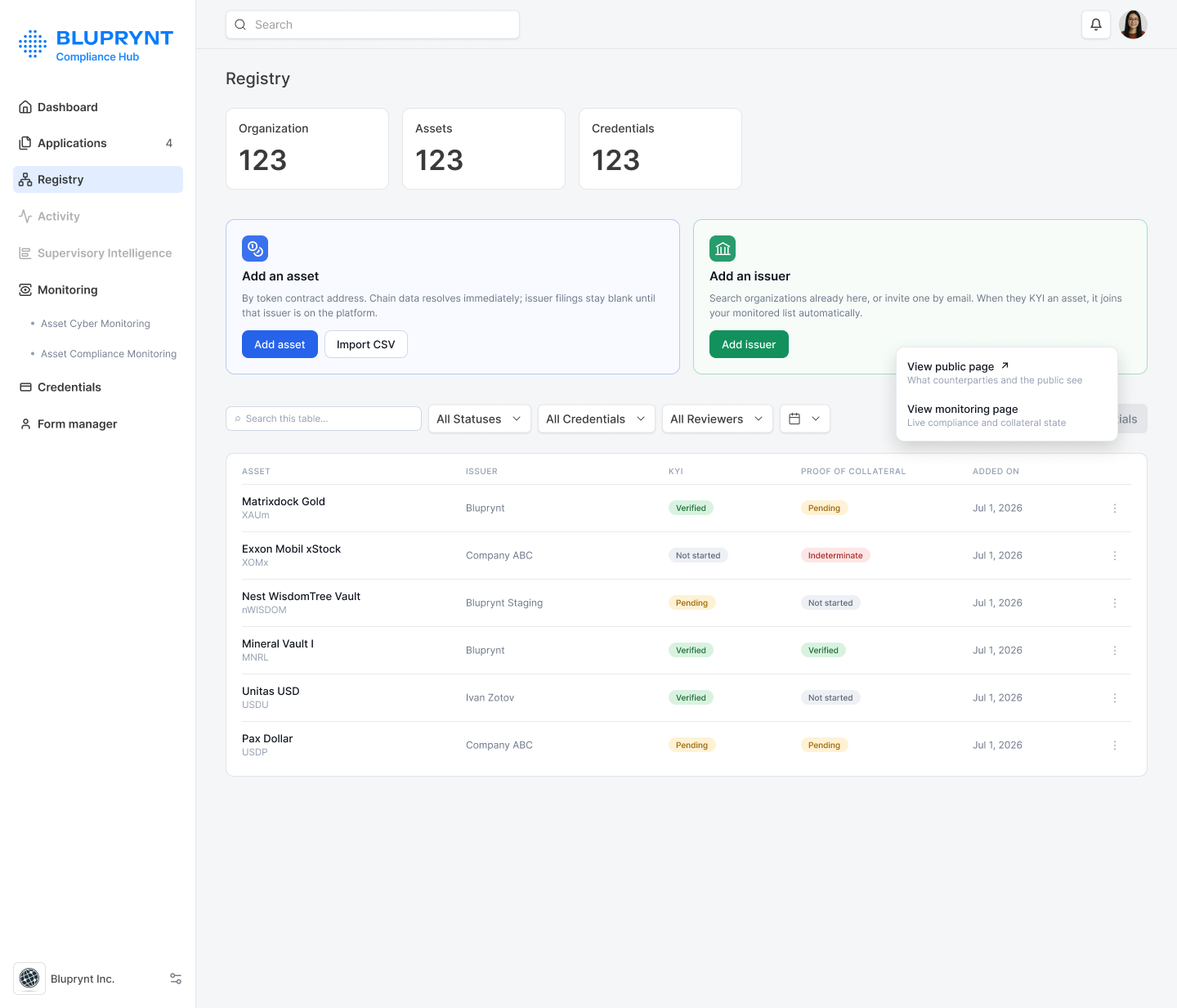Click the Bluprynt Inc. globe avatar
Screen dimensions: 1177x1008
29,979
